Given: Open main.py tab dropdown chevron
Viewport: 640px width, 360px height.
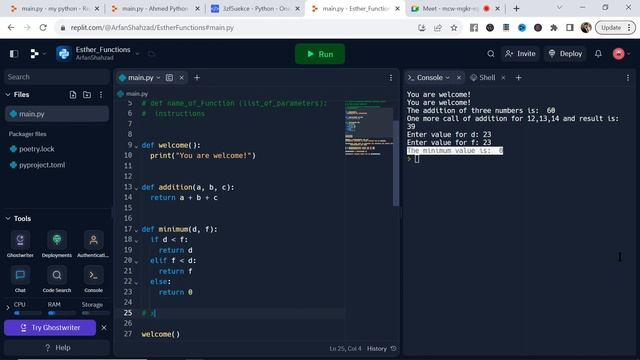Looking at the screenshot, I should coord(158,78).
